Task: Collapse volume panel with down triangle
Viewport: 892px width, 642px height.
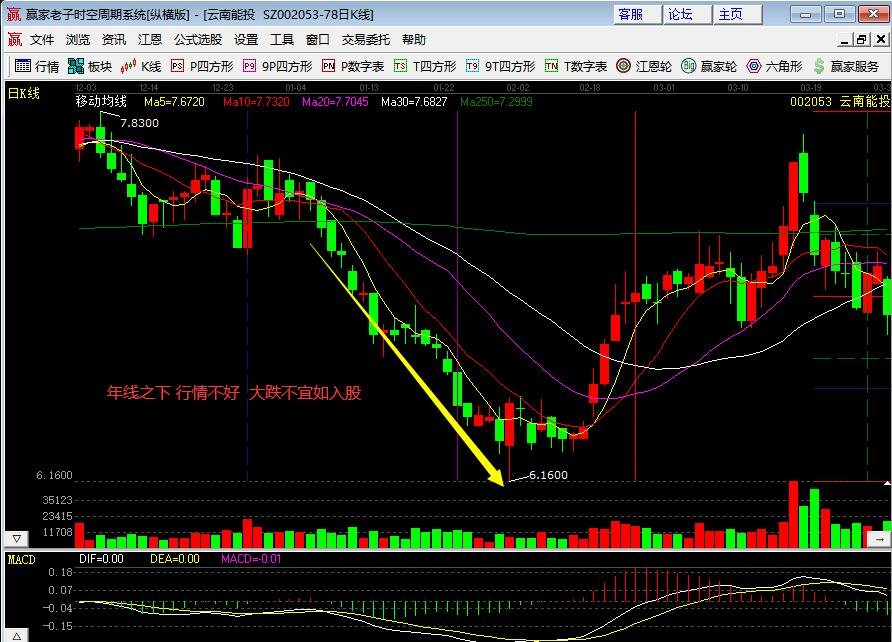Action: (x=16, y=539)
